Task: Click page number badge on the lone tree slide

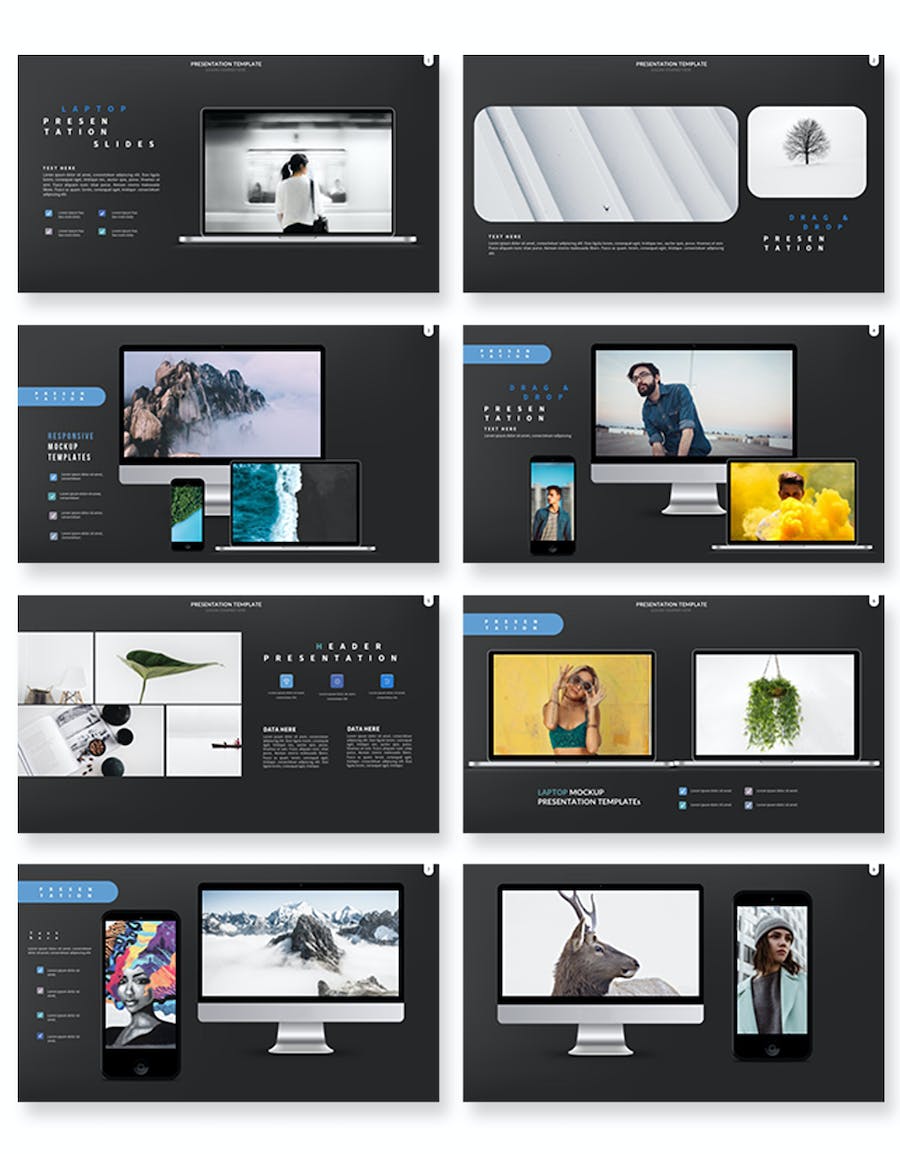Action: click(873, 60)
